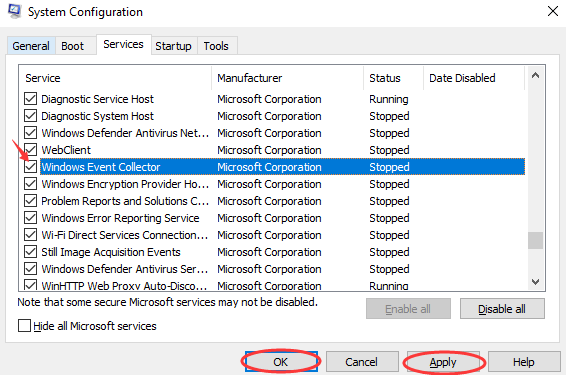The height and width of the screenshot is (375, 566).
Task: Toggle Windows Event Collector checkbox
Action: tap(30, 166)
